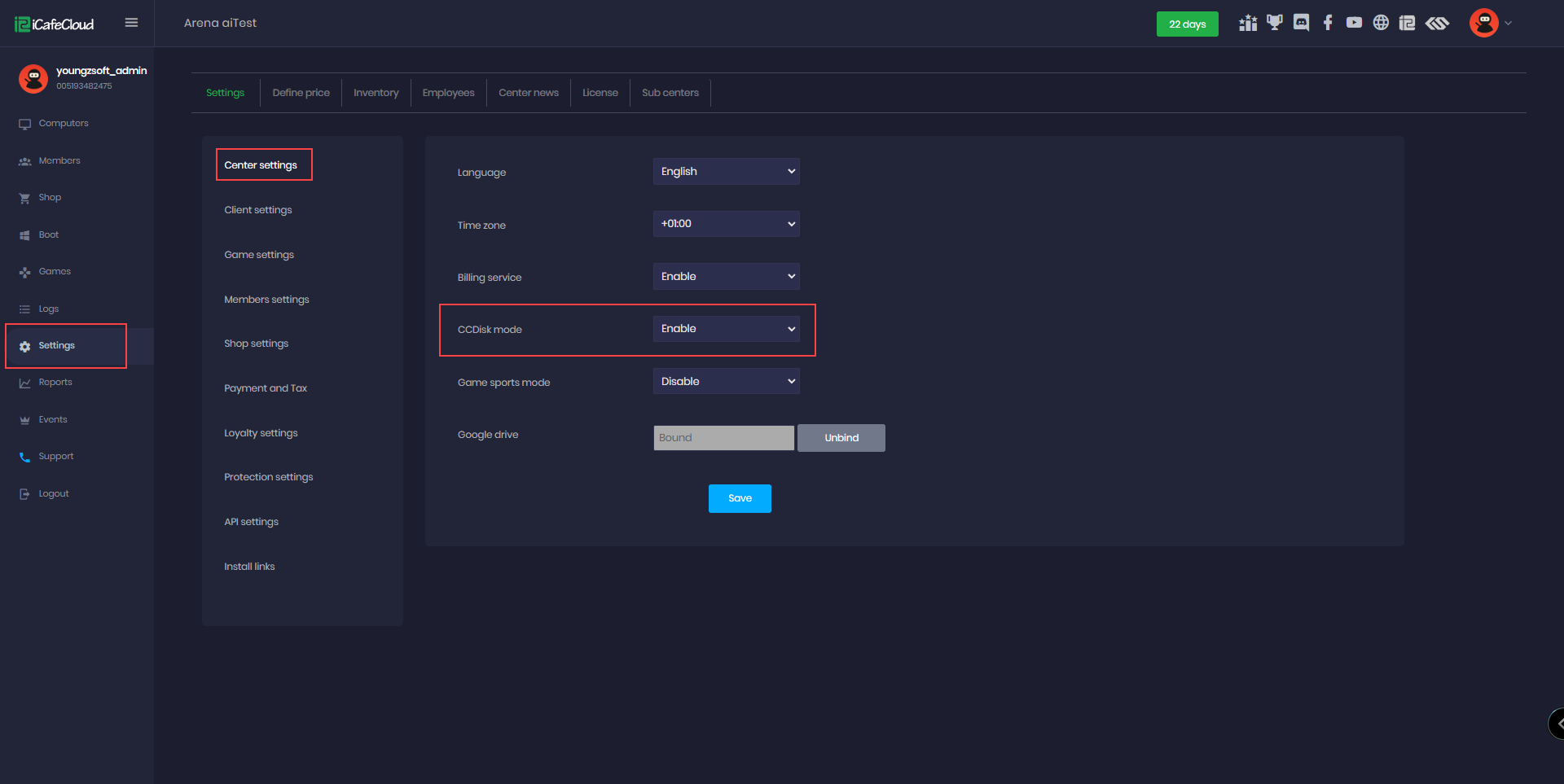Image resolution: width=1564 pixels, height=784 pixels.
Task: Click the blue Save button
Action: pos(740,498)
